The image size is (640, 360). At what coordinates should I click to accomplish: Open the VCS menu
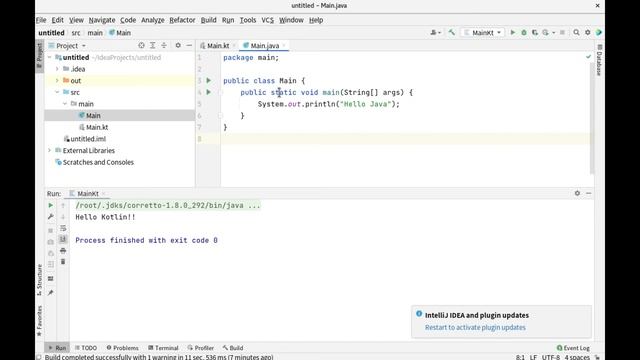pyautogui.click(x=267, y=20)
